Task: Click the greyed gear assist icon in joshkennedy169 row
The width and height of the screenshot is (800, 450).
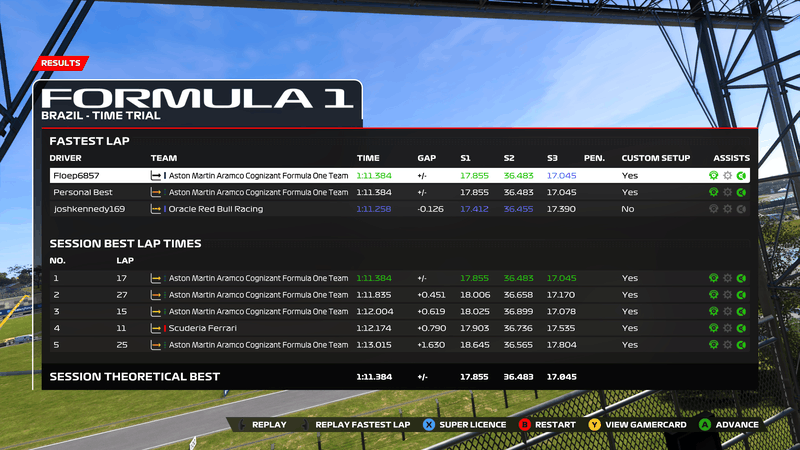Action: pyautogui.click(x=728, y=209)
